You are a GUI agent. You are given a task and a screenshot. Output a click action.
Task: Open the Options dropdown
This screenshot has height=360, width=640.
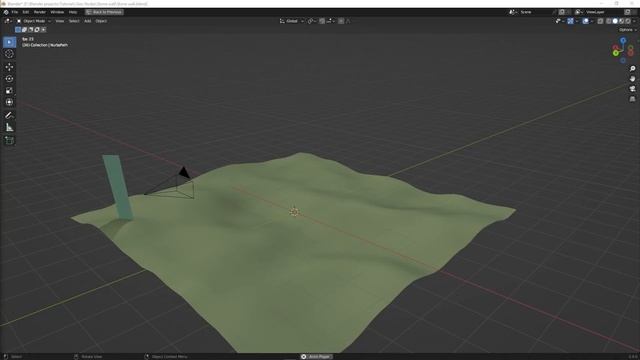627,30
